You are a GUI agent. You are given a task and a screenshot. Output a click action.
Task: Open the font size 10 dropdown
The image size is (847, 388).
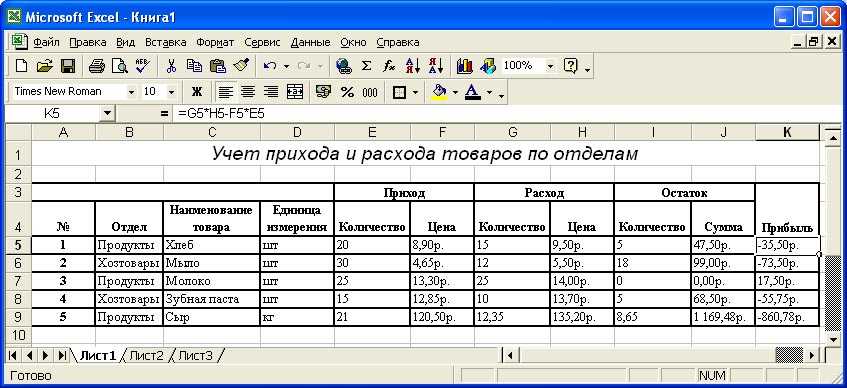pyautogui.click(x=171, y=92)
